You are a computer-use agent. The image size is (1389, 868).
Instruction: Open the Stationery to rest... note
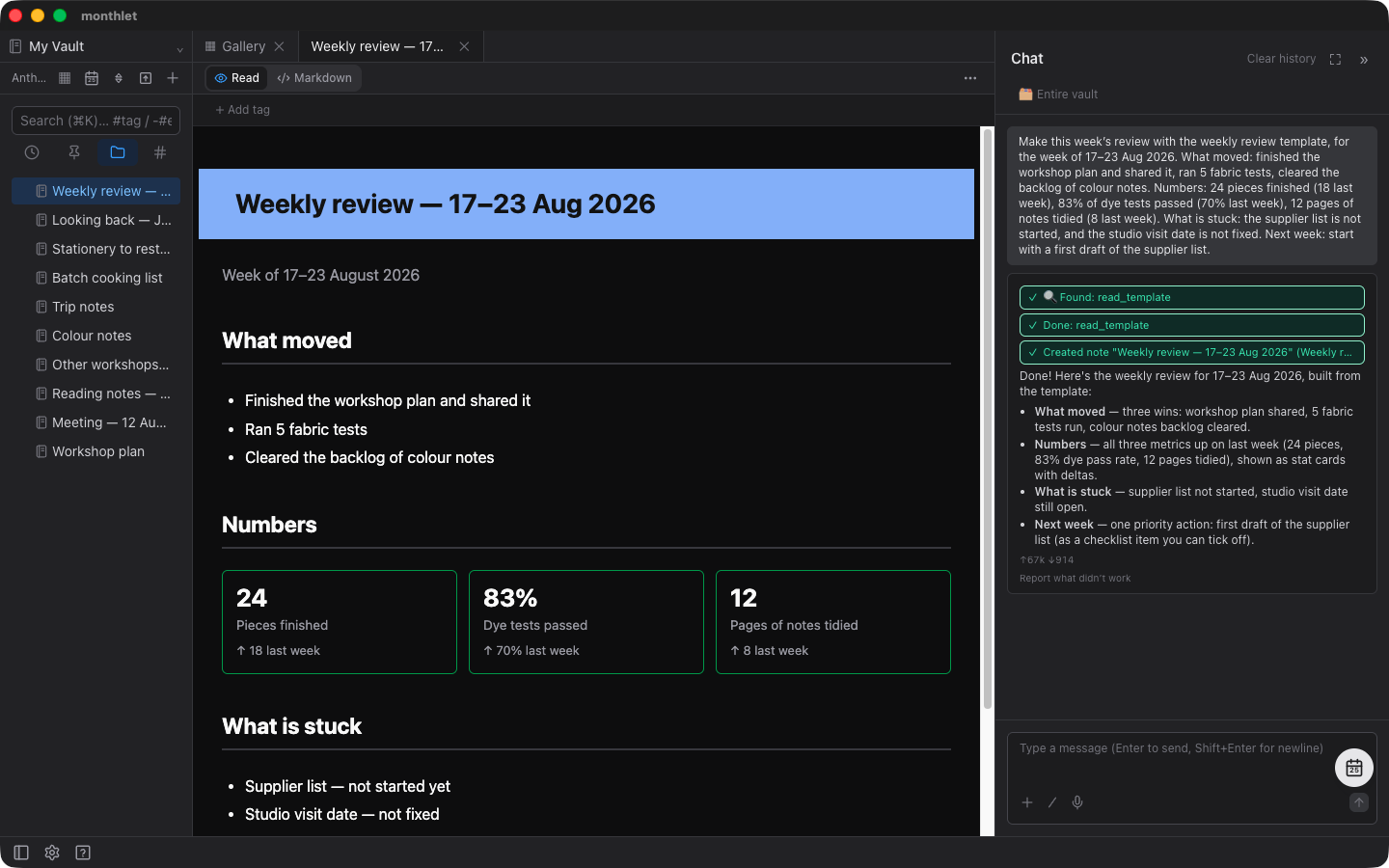95,249
